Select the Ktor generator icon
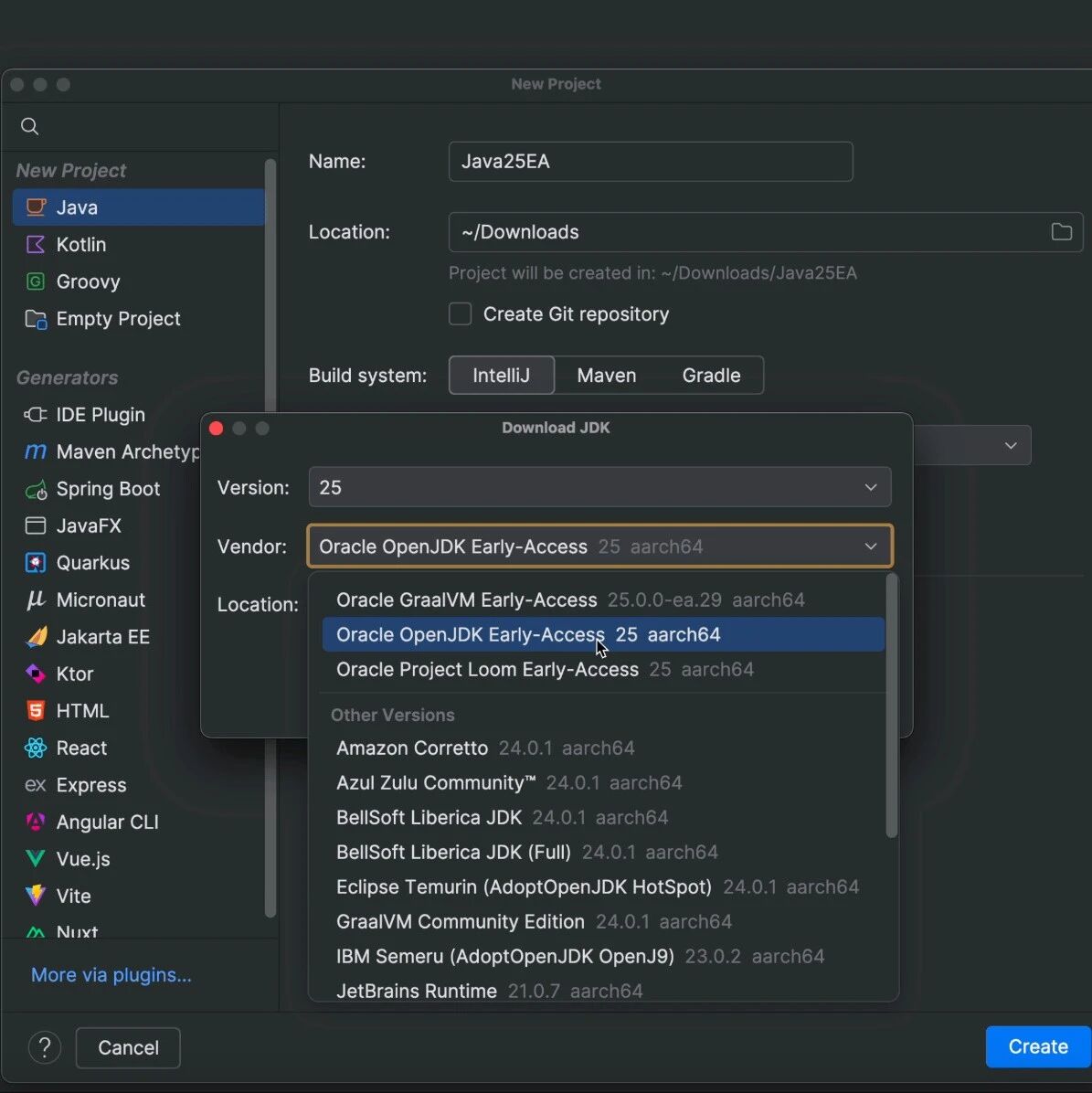The height and width of the screenshot is (1093, 1092). 36,674
